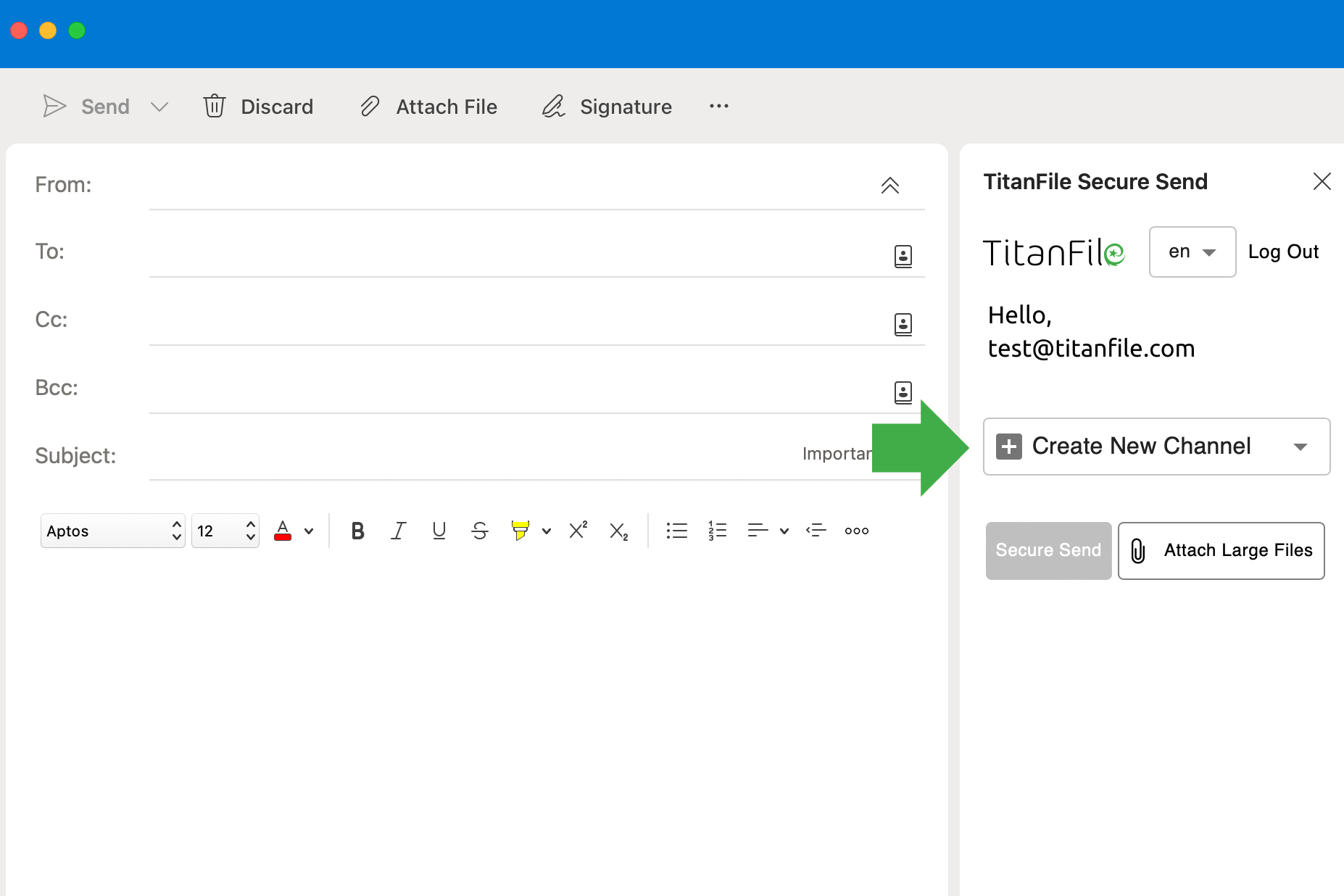Click the Signature label

tap(626, 107)
